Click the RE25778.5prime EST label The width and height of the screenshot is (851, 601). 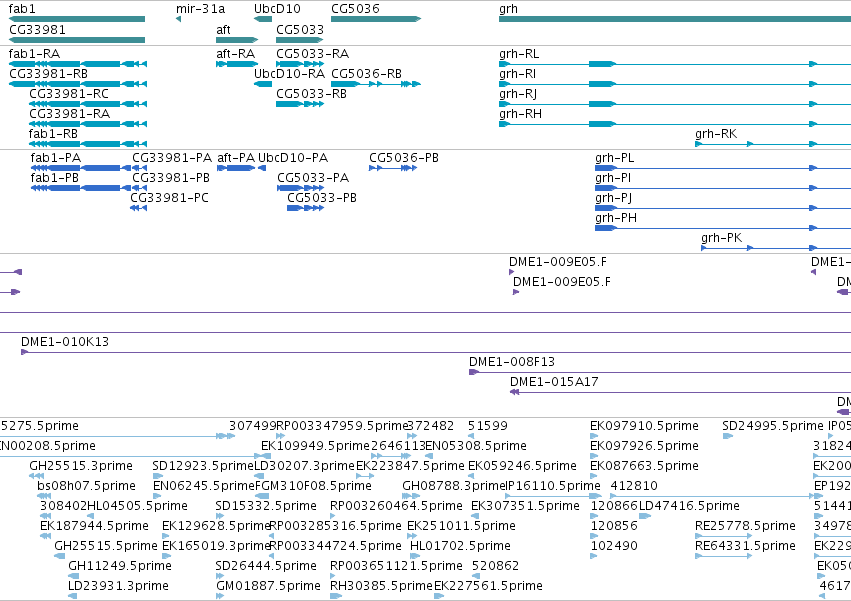click(745, 526)
